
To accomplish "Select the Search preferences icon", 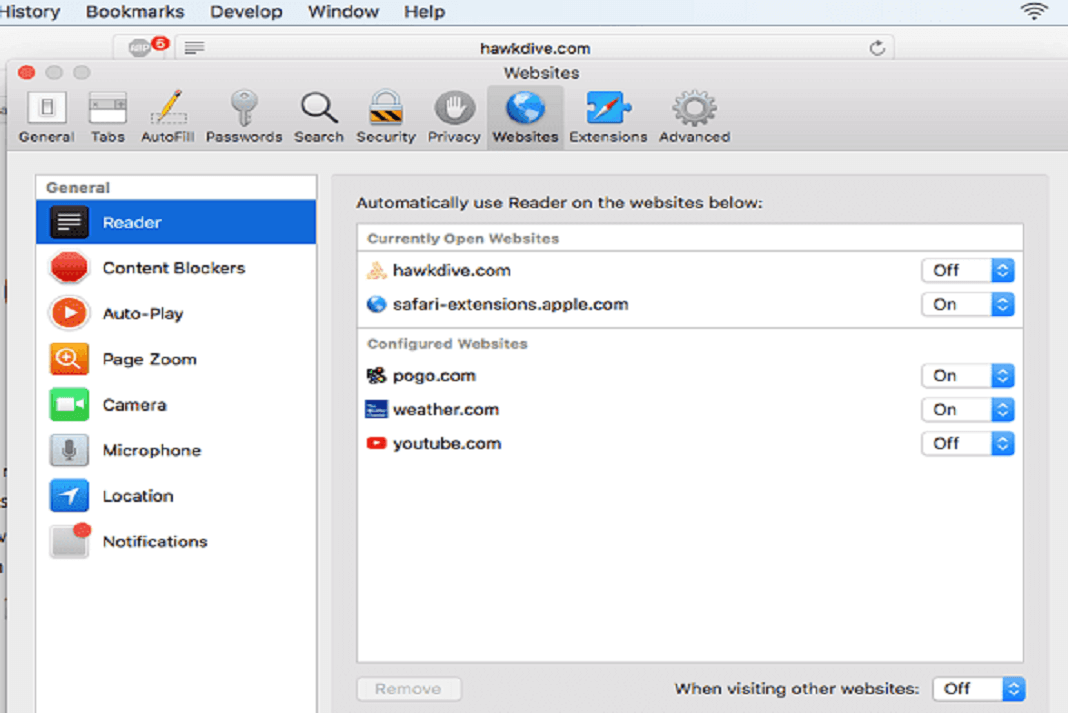I will [x=319, y=115].
